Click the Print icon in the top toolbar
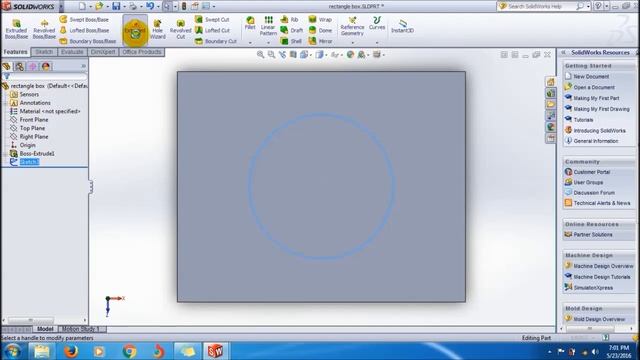Viewport: 640px width, 360px height. click(x=133, y=6)
